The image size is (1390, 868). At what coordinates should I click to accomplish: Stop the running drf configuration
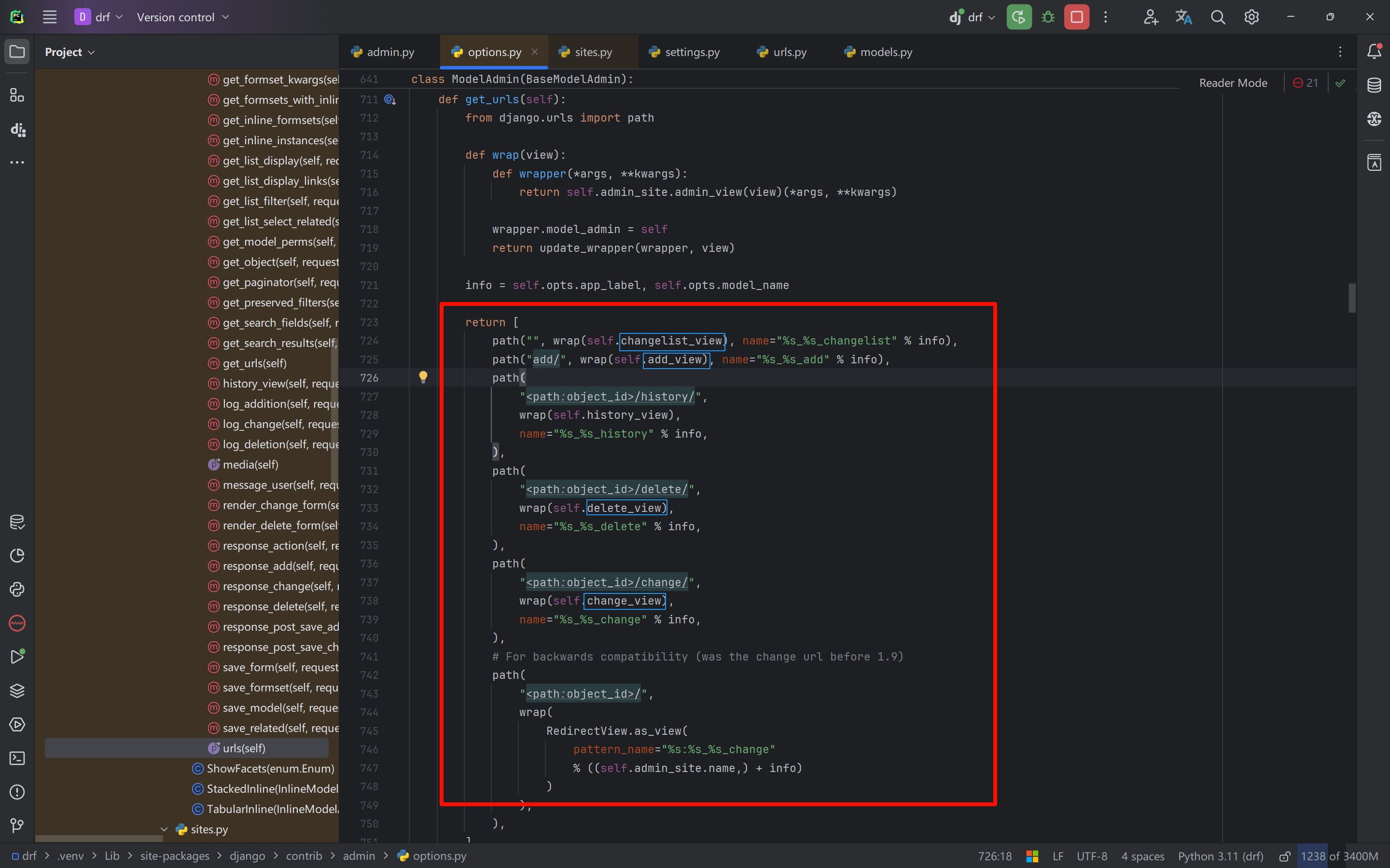[x=1076, y=17]
